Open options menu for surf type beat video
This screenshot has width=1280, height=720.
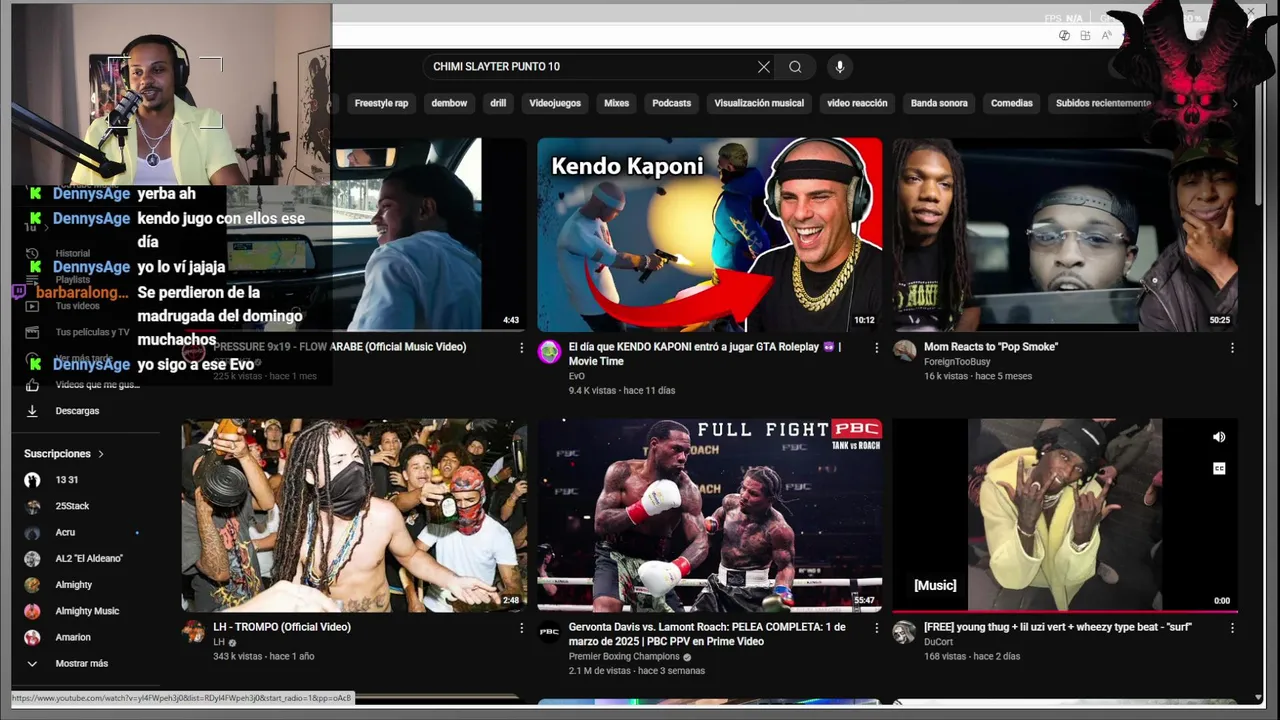[1232, 628]
